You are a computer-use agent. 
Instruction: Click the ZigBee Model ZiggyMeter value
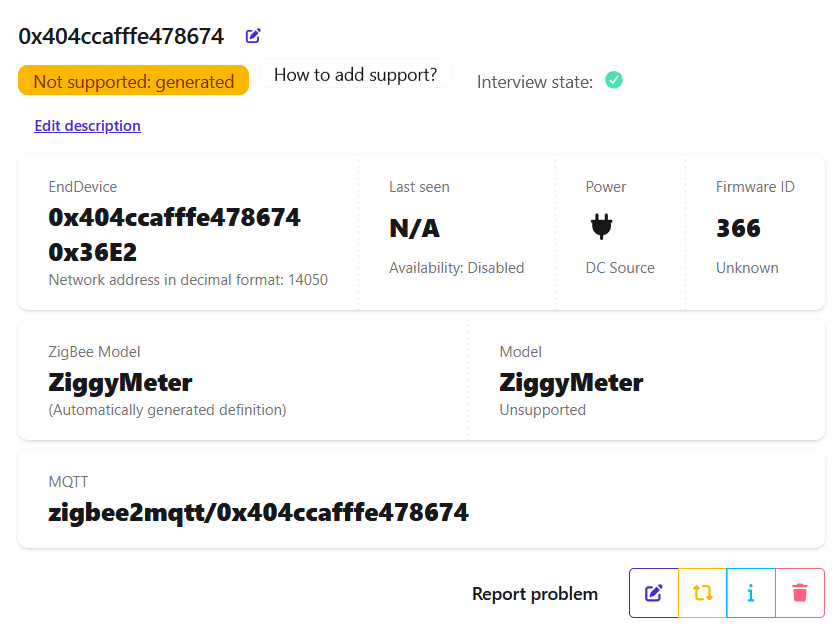120,382
